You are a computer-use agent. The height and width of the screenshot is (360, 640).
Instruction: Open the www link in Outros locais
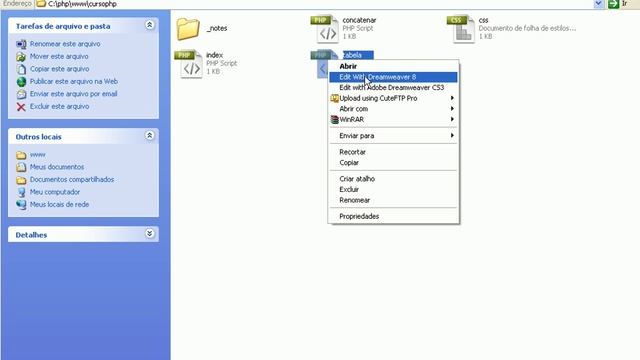[38, 155]
